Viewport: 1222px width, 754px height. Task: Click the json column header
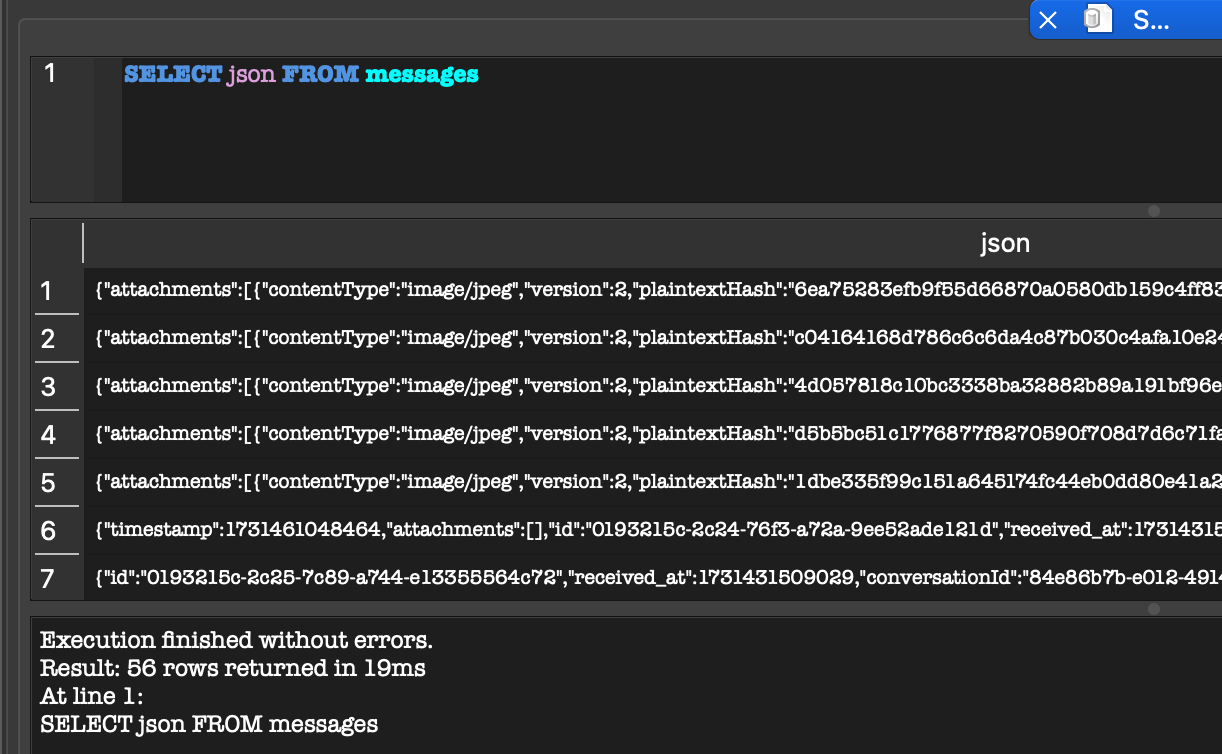tap(1004, 243)
